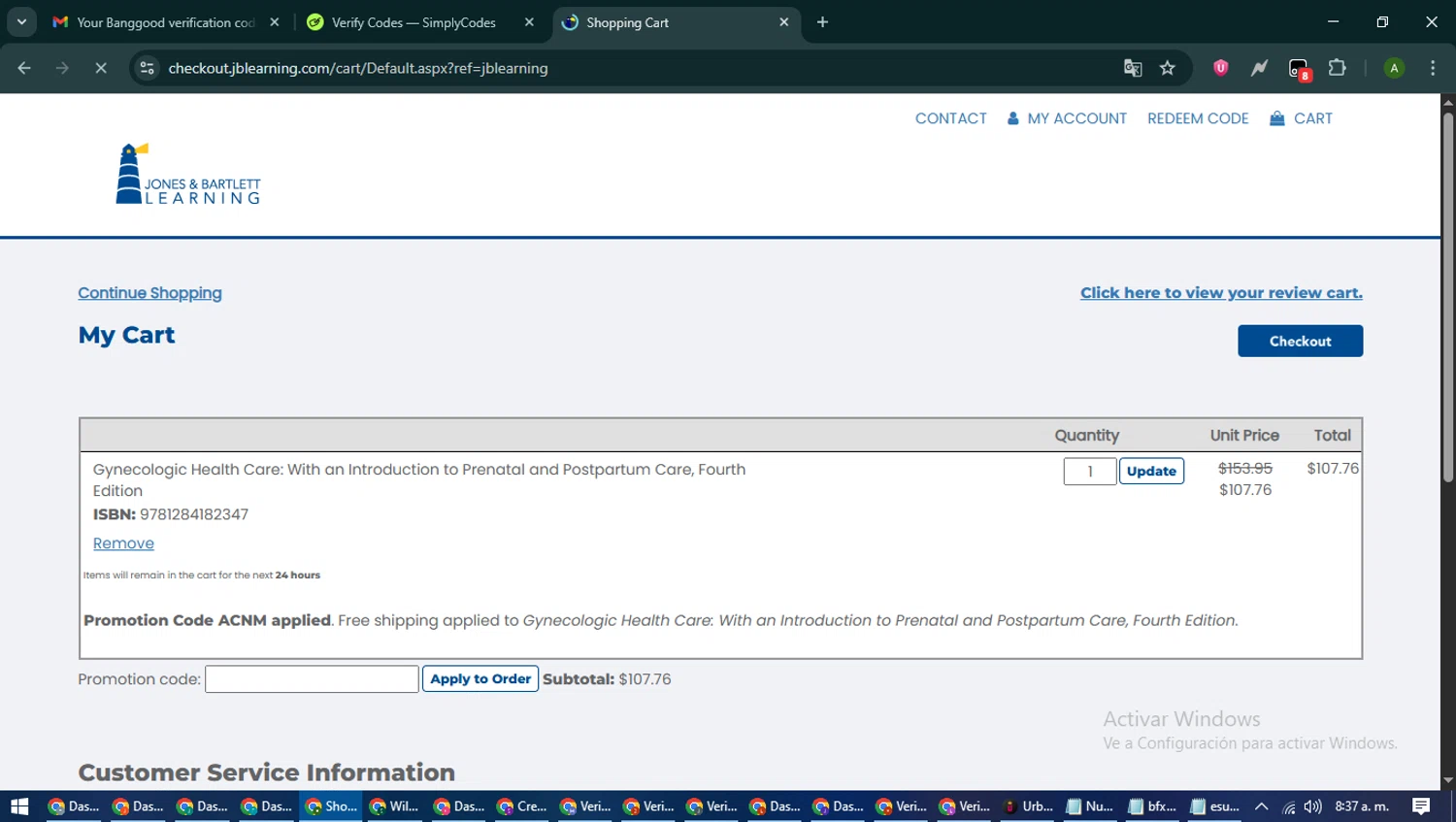Open the Windows Start menu
Image resolution: width=1456 pixels, height=822 pixels.
[x=19, y=806]
